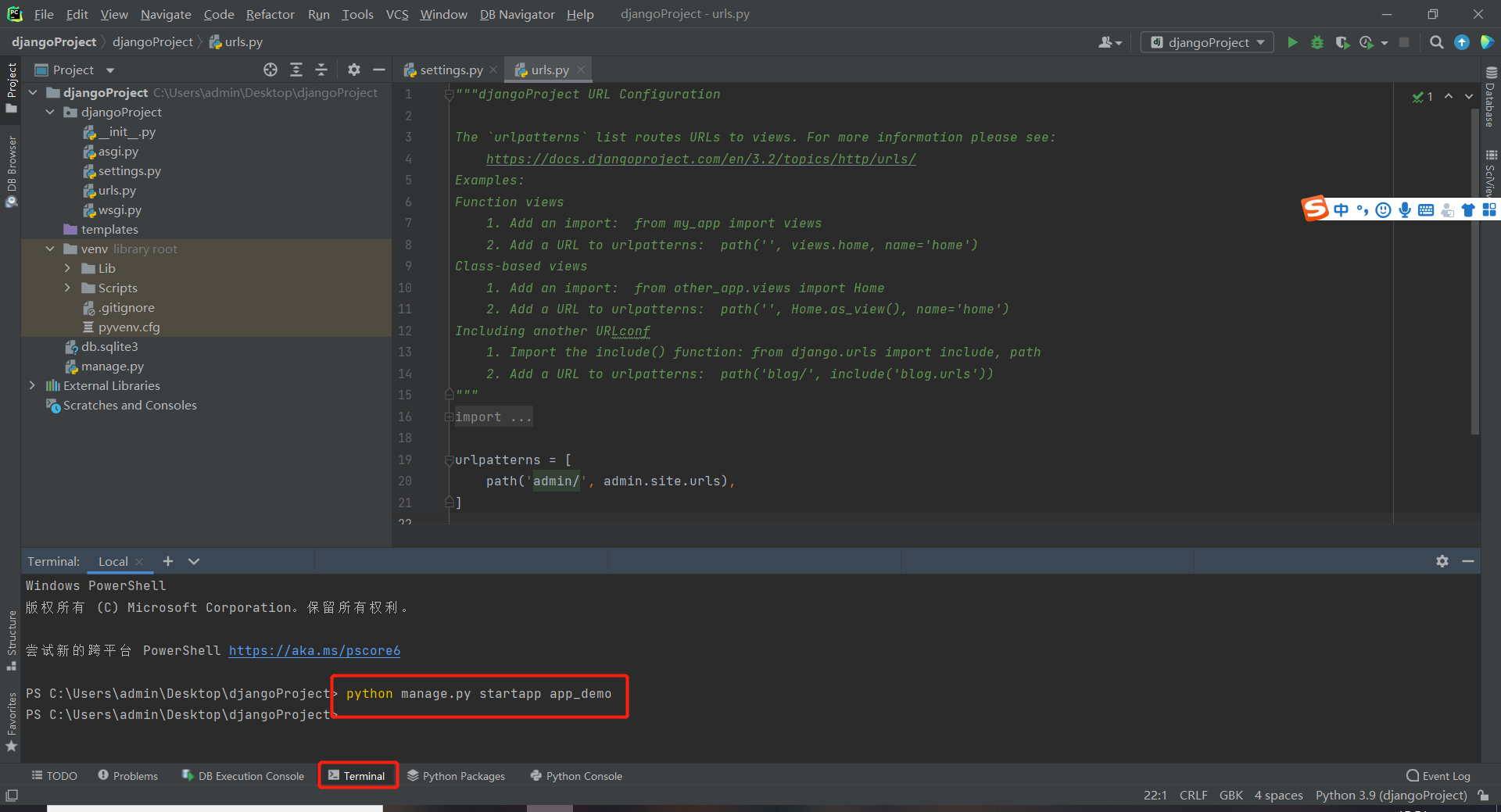
Task: Toggle tool window bars icon in status bar
Action: tap(12, 796)
